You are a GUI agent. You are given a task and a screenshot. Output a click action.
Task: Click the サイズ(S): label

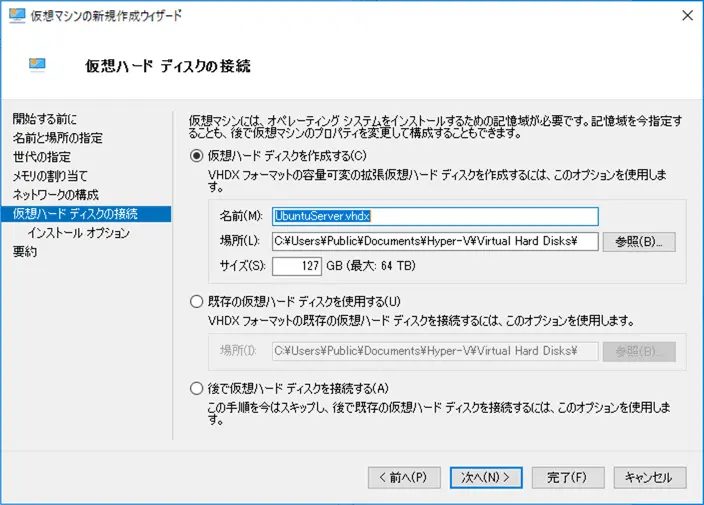pos(242,266)
